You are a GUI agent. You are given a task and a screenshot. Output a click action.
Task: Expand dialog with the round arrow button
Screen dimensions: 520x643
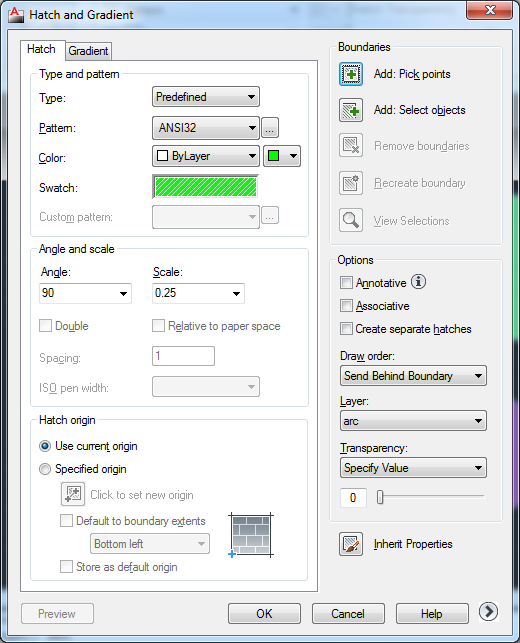tap(488, 612)
